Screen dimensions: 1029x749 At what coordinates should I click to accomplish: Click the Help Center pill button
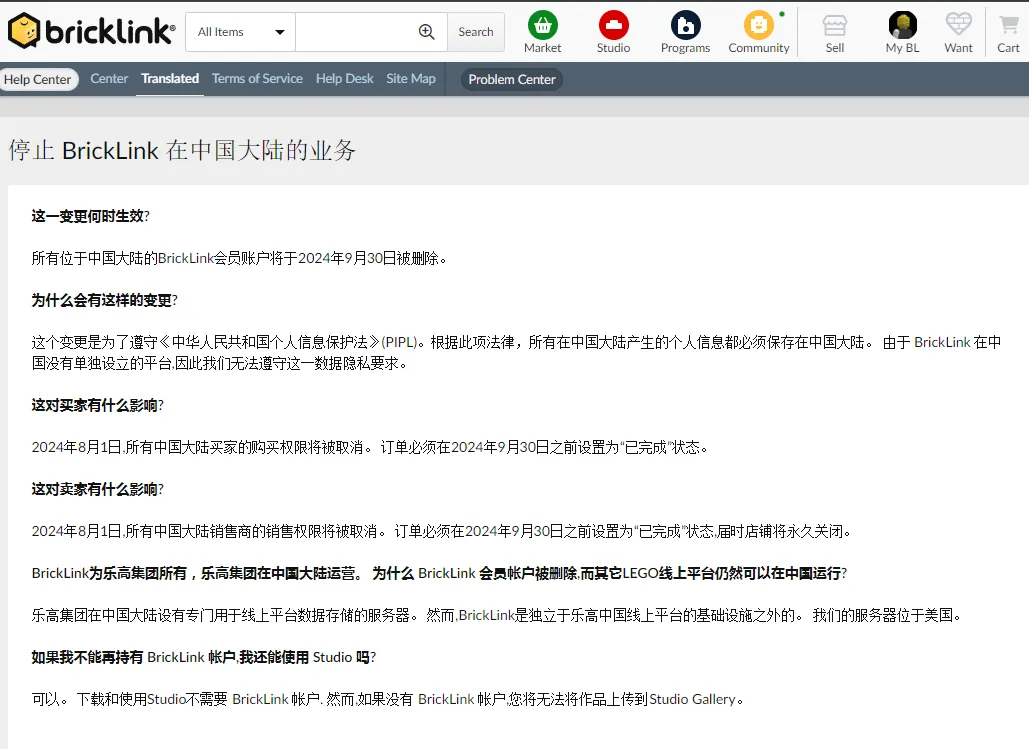[x=37, y=79]
